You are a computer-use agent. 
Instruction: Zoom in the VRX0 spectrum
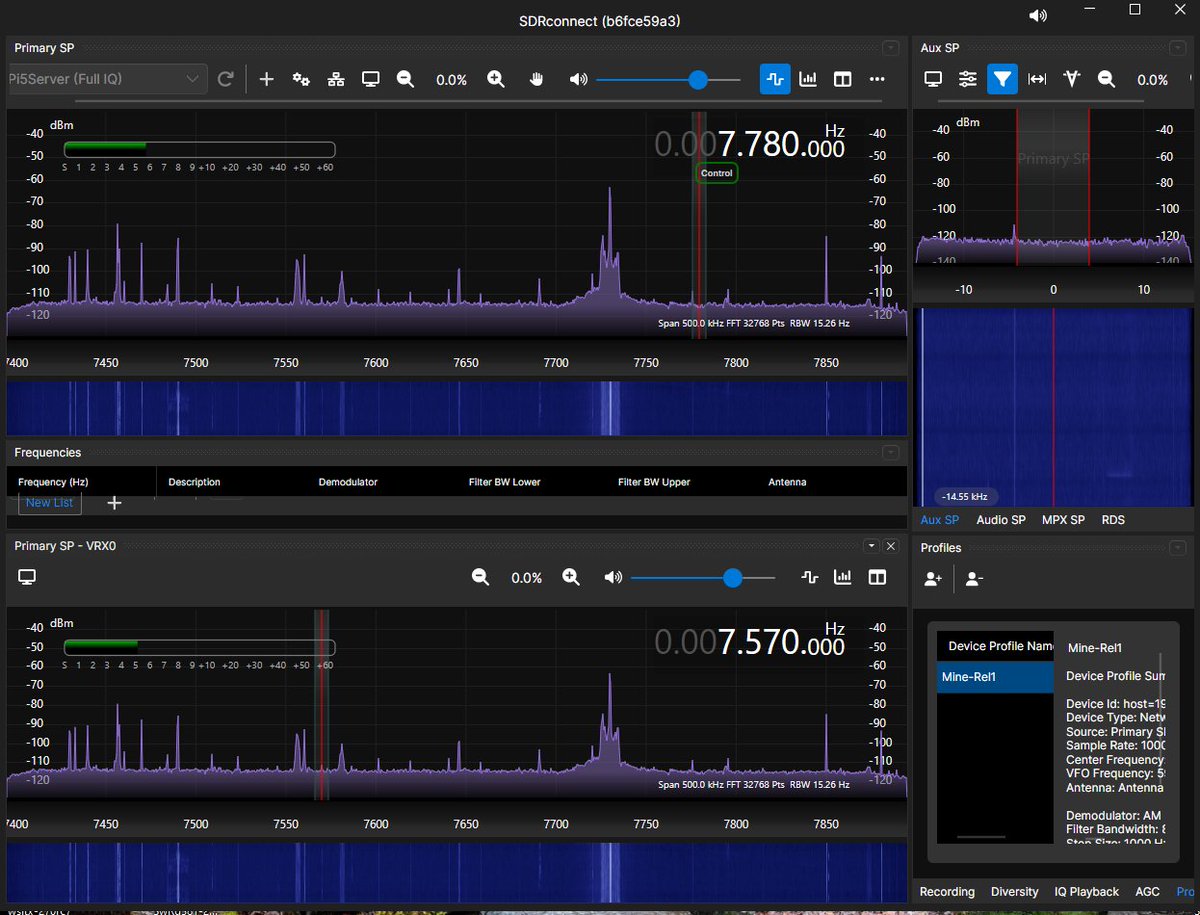pos(571,577)
